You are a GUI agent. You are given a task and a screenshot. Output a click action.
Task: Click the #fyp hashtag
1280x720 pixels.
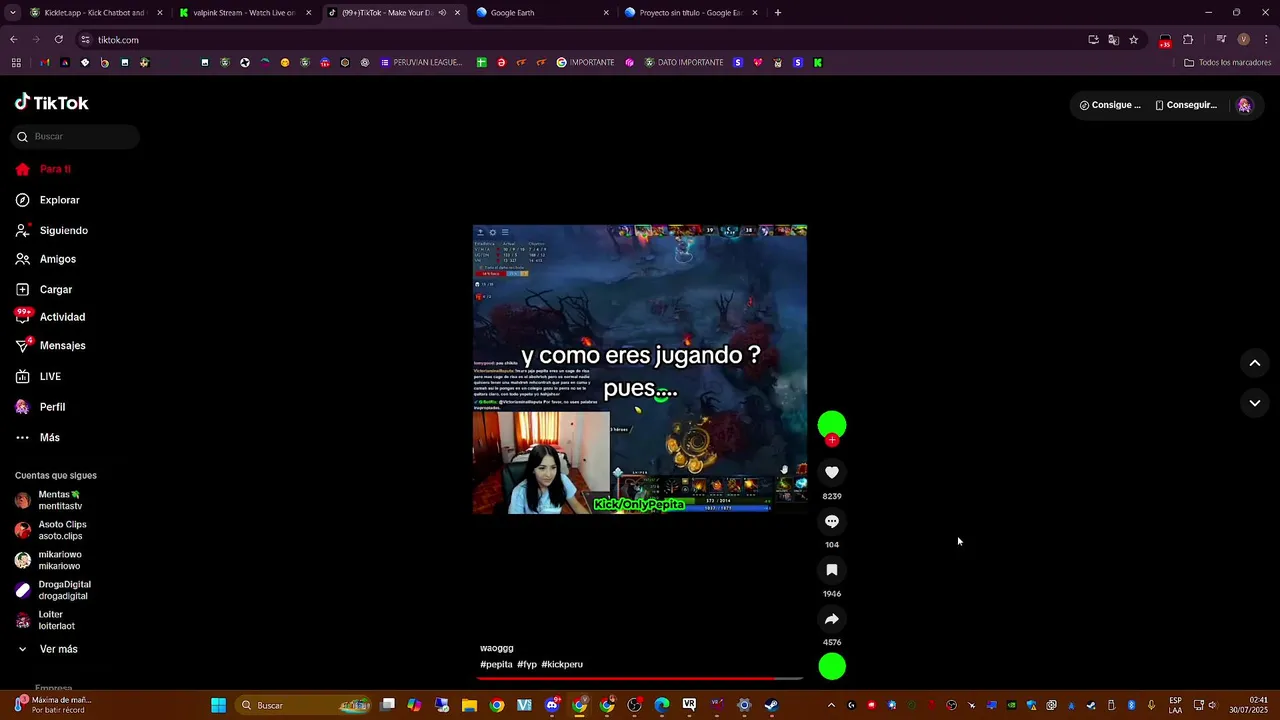(527, 664)
